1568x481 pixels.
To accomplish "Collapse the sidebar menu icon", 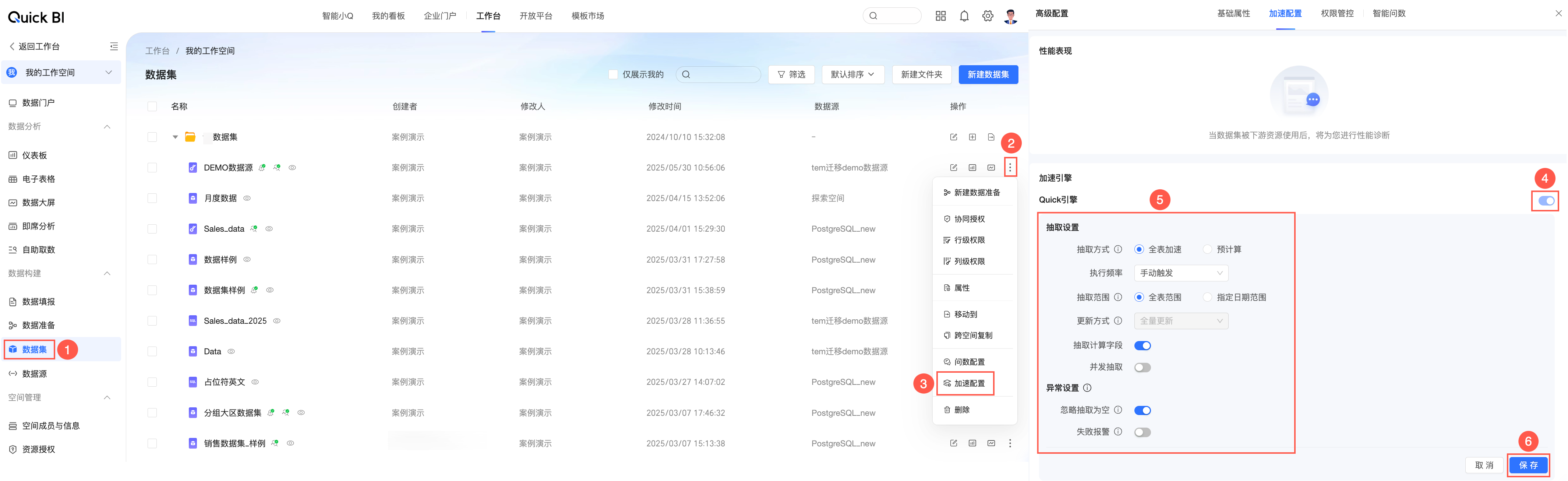I will 114,46.
